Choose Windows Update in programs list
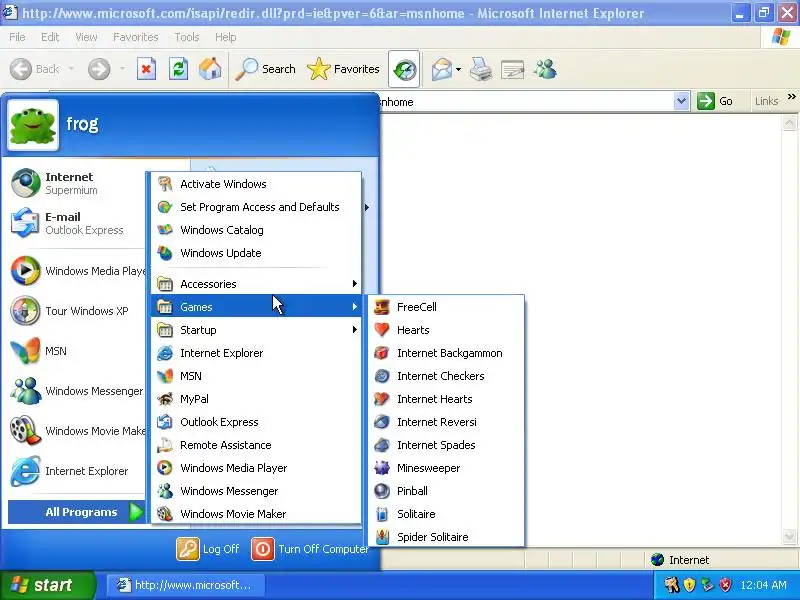 [256, 253]
